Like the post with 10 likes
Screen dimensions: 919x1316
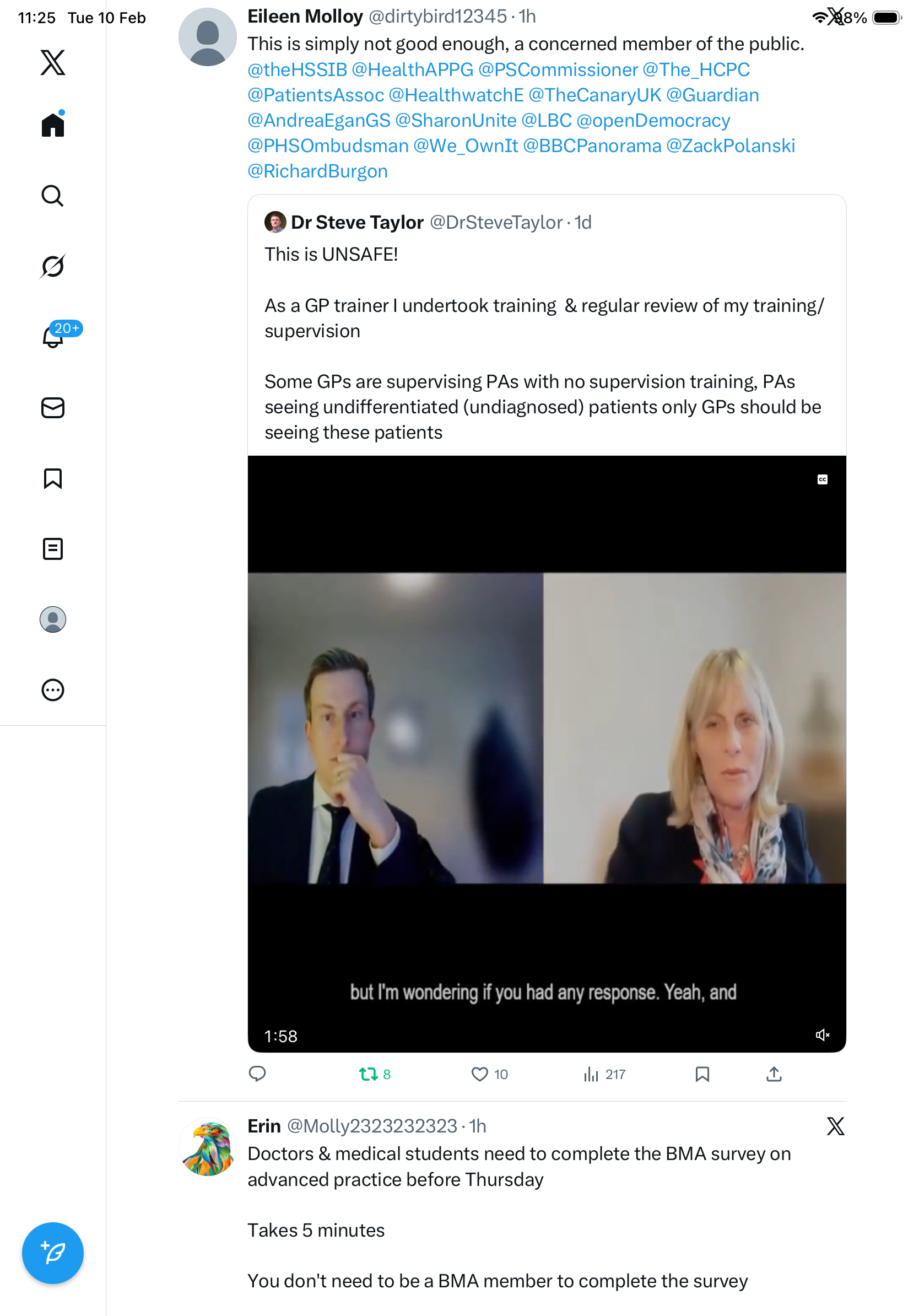pos(489,1074)
